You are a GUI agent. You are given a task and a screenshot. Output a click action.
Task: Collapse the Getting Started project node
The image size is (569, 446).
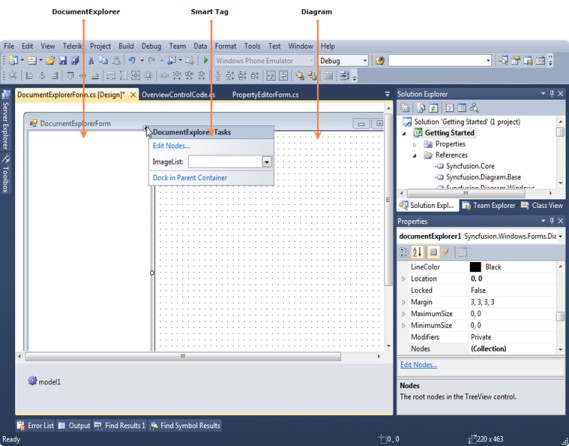[x=404, y=133]
